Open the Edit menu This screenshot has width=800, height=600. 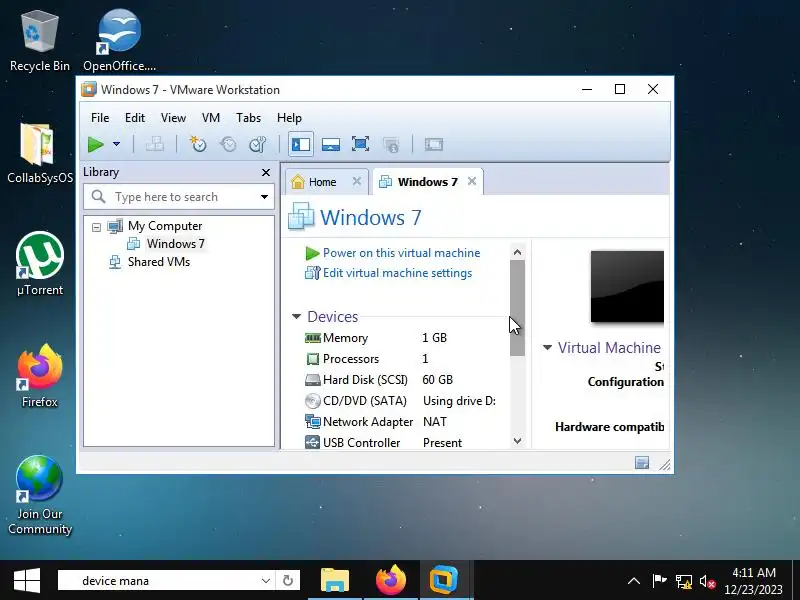click(135, 118)
